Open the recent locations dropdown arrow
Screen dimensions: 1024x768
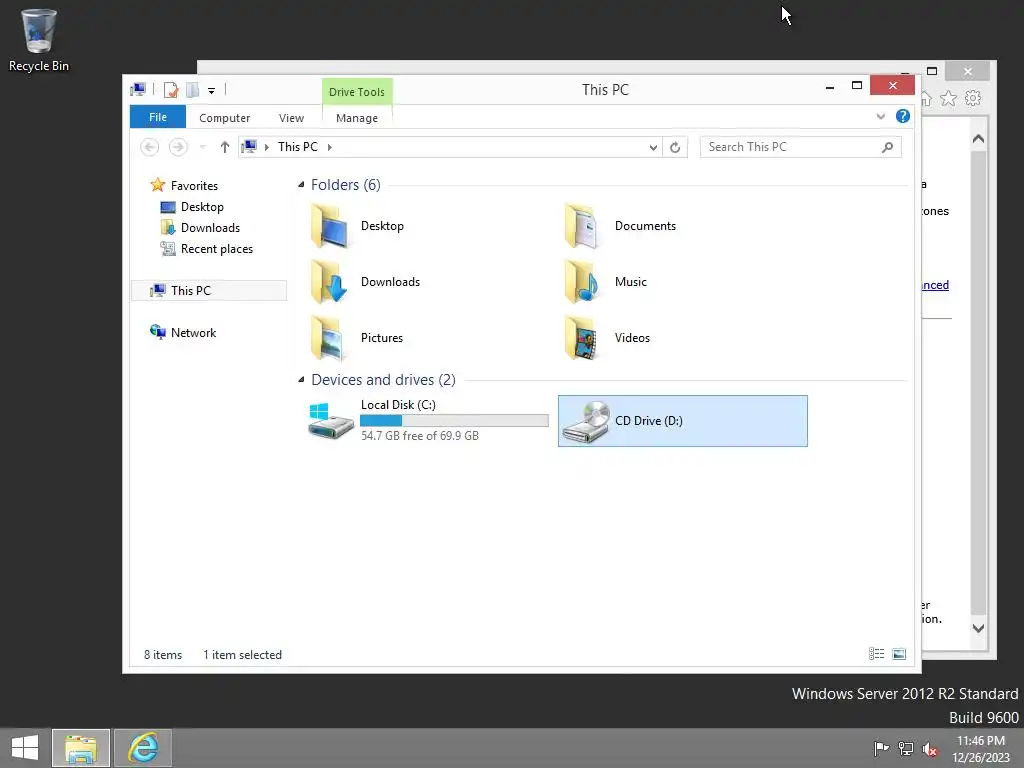(x=202, y=147)
